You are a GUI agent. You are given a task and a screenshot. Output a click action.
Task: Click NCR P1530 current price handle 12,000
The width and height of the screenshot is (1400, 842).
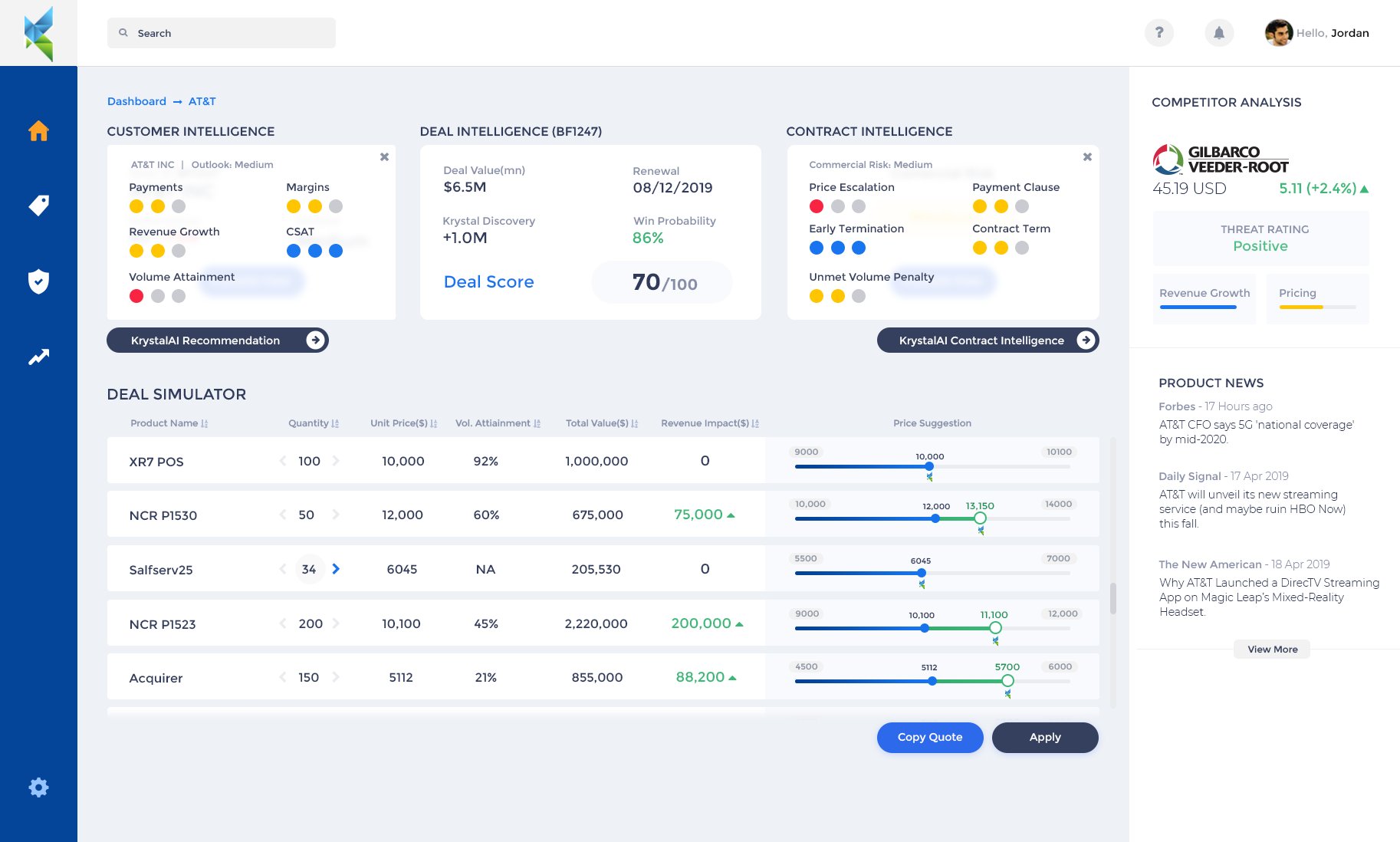coord(935,518)
